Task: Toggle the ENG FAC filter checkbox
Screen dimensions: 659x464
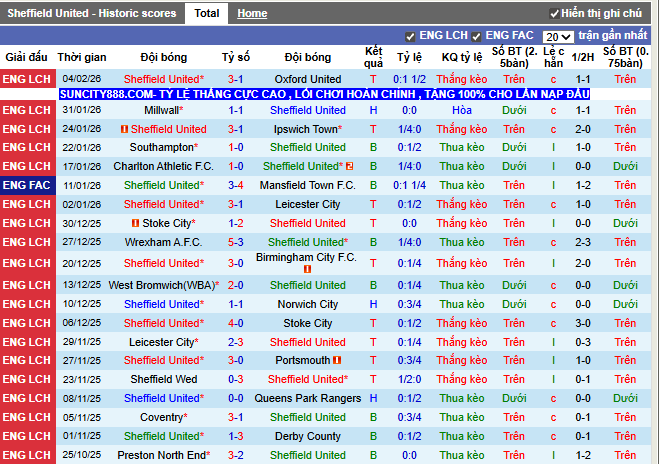Action: tap(476, 37)
